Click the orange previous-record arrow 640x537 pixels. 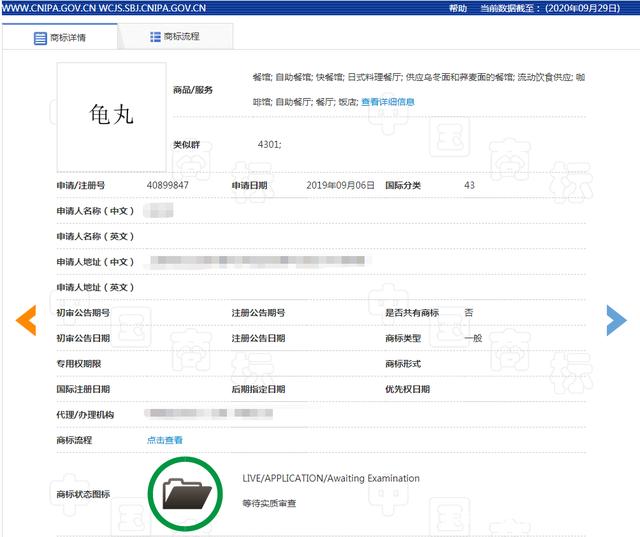tap(26, 319)
